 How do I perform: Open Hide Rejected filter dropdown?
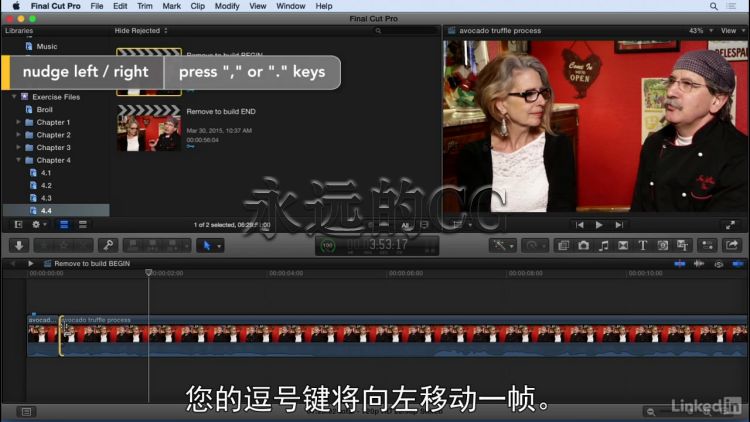[x=141, y=31]
